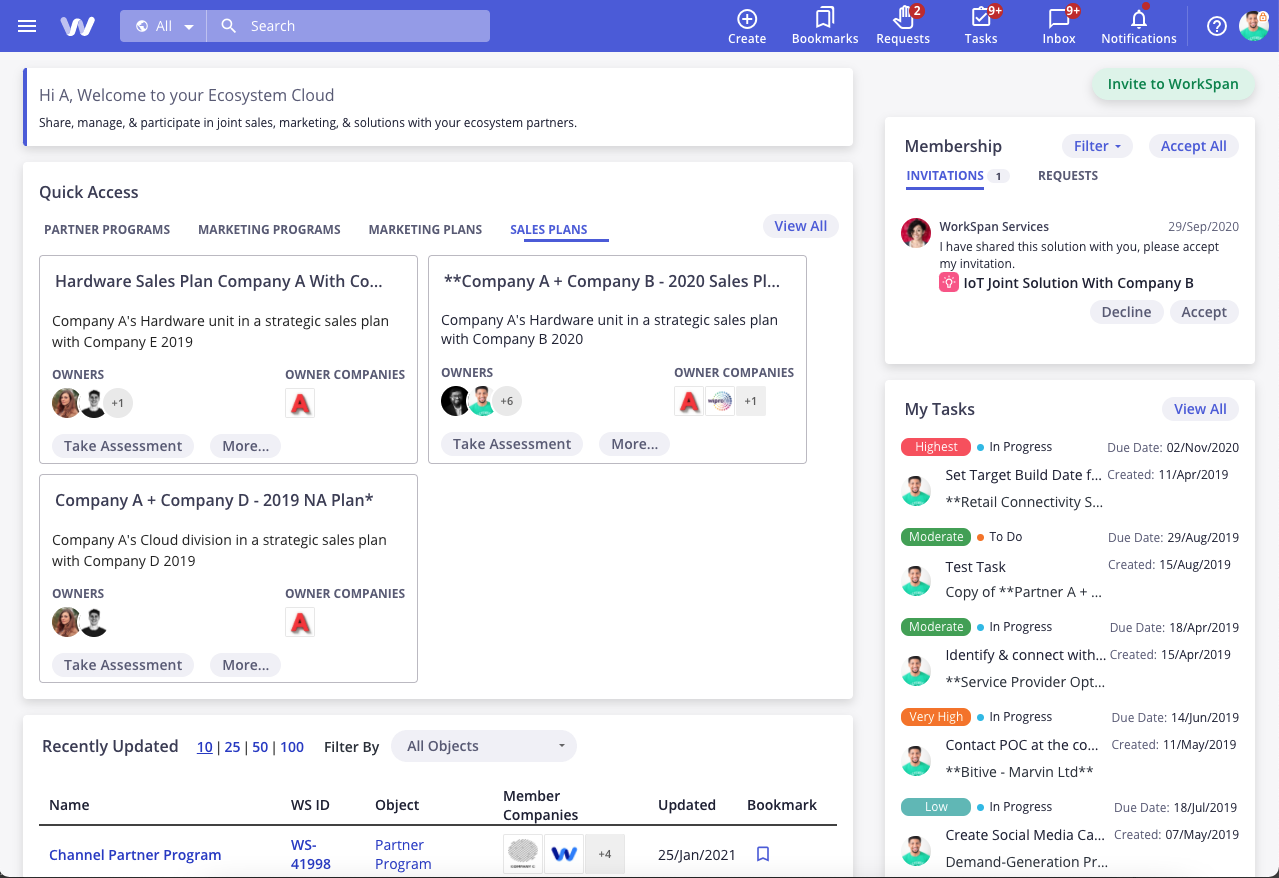
Task: Click the magnifier icon in search bar
Action: pyautogui.click(x=229, y=26)
